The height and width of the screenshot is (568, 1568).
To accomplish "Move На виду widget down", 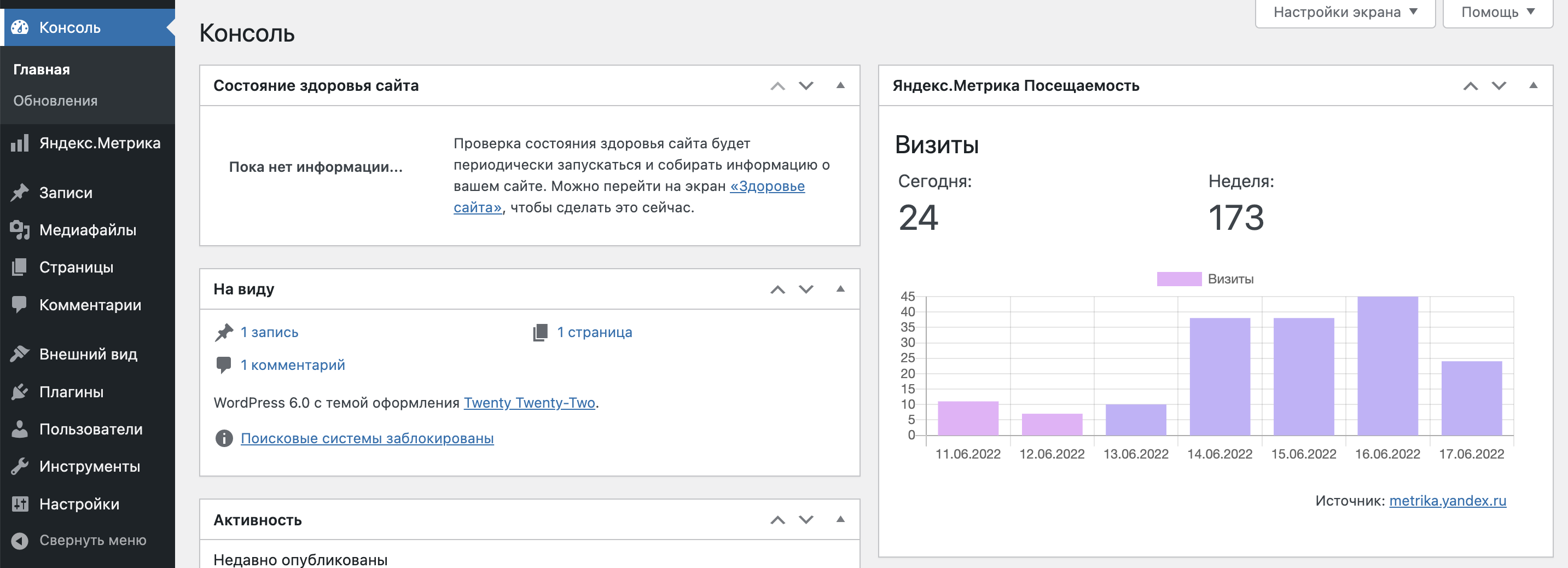I will [x=806, y=289].
